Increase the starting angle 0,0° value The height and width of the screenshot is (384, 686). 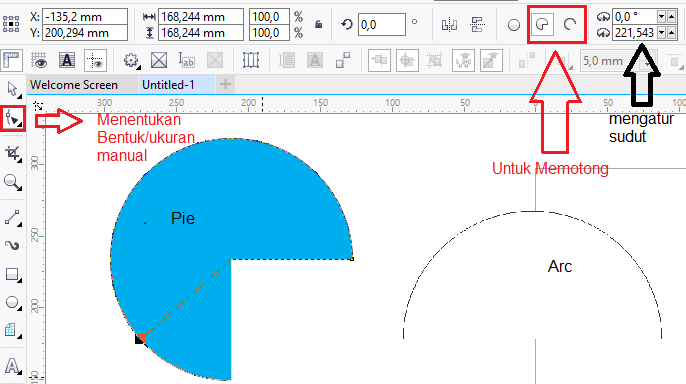click(672, 17)
